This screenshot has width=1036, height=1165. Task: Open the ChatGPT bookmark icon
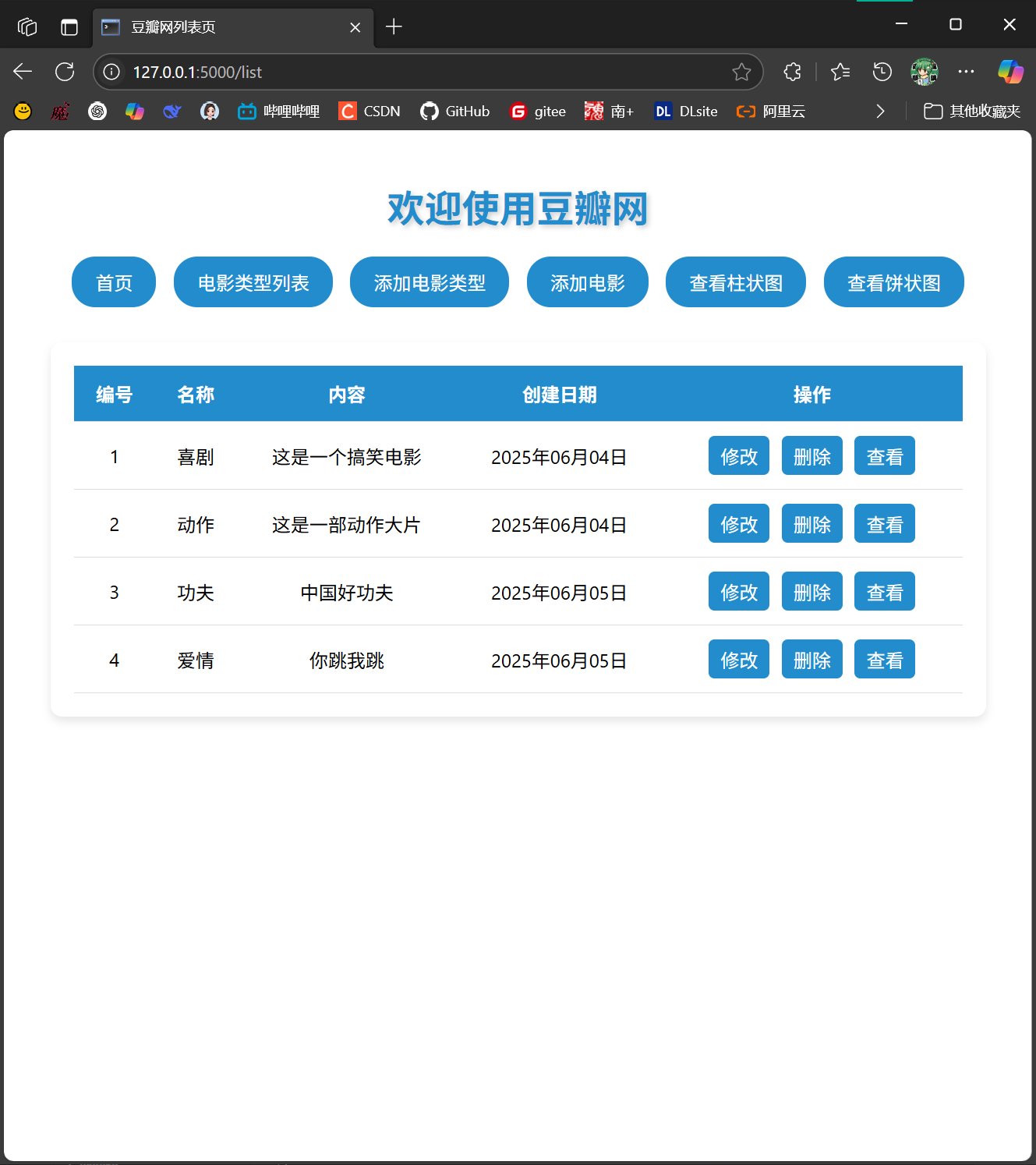[x=97, y=112]
